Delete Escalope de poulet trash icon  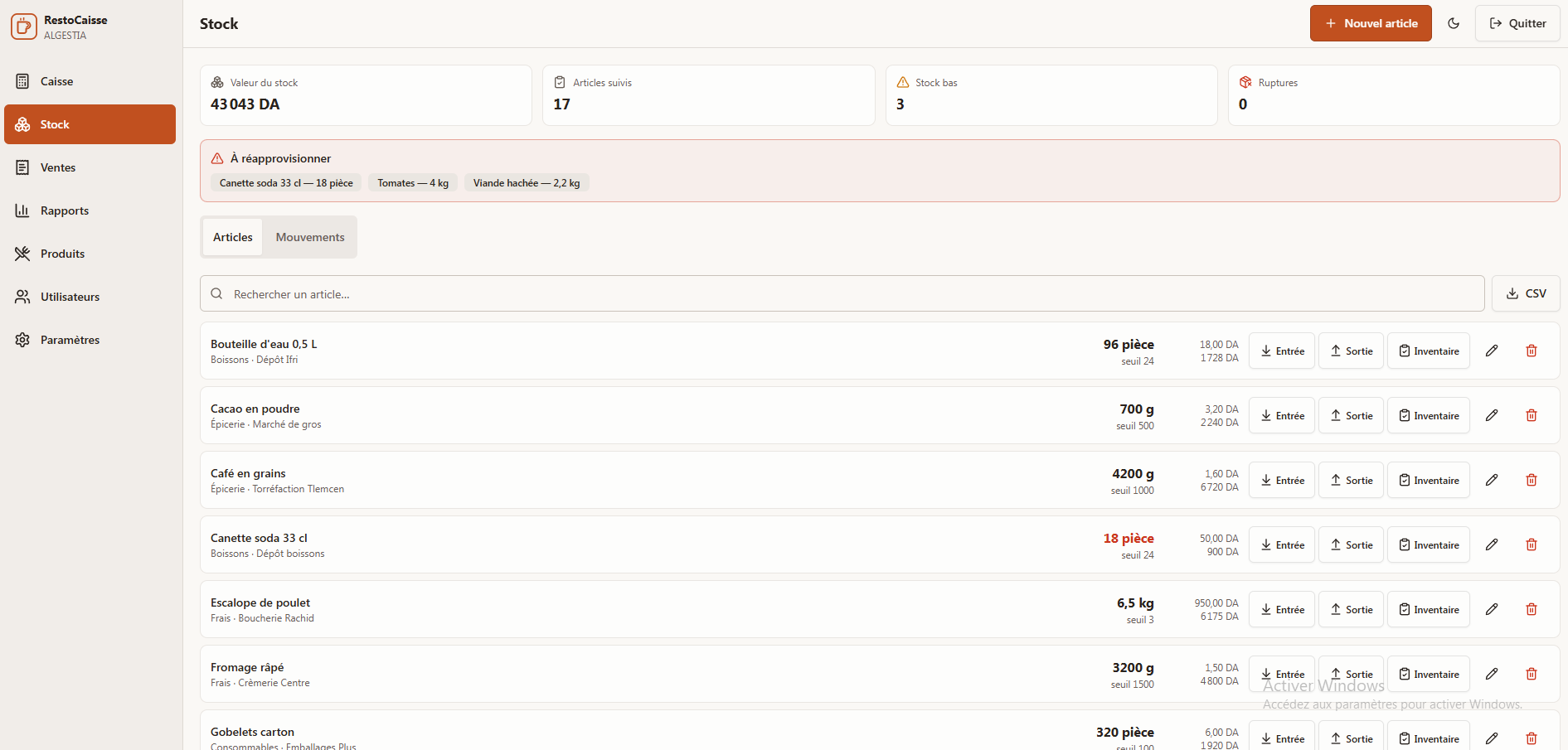pyautogui.click(x=1532, y=609)
